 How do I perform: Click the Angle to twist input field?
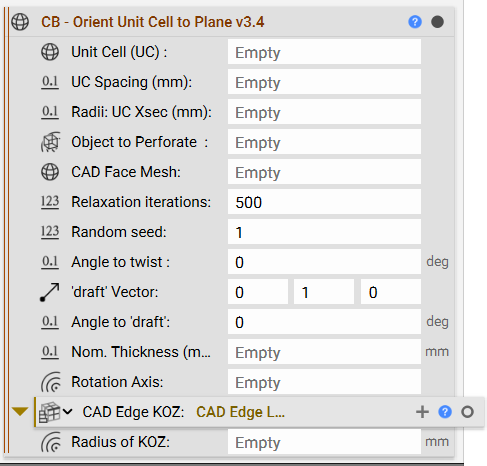324,262
